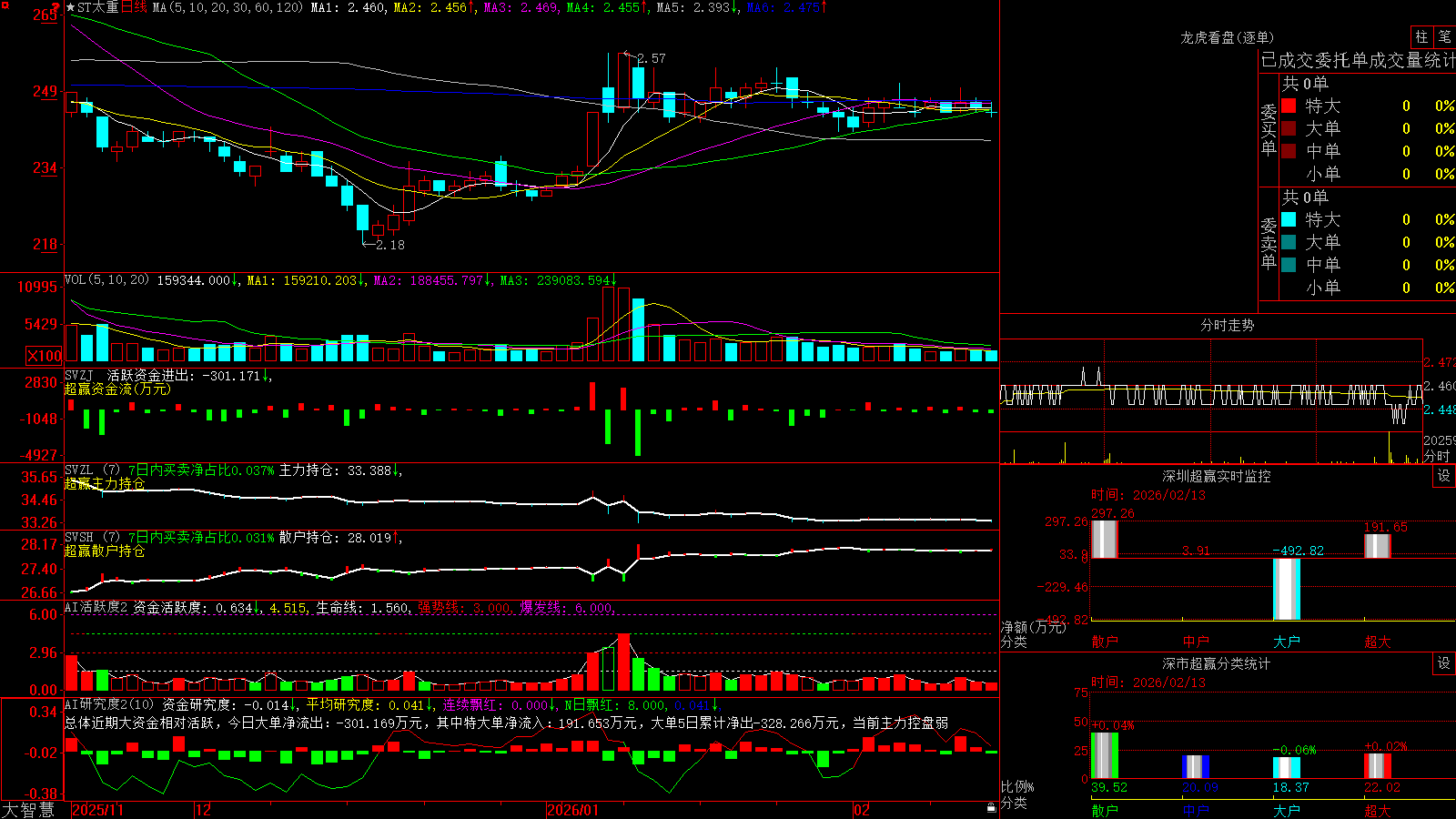Click the star icon beside ST太重
The width and height of the screenshot is (1456, 819).
point(71,8)
